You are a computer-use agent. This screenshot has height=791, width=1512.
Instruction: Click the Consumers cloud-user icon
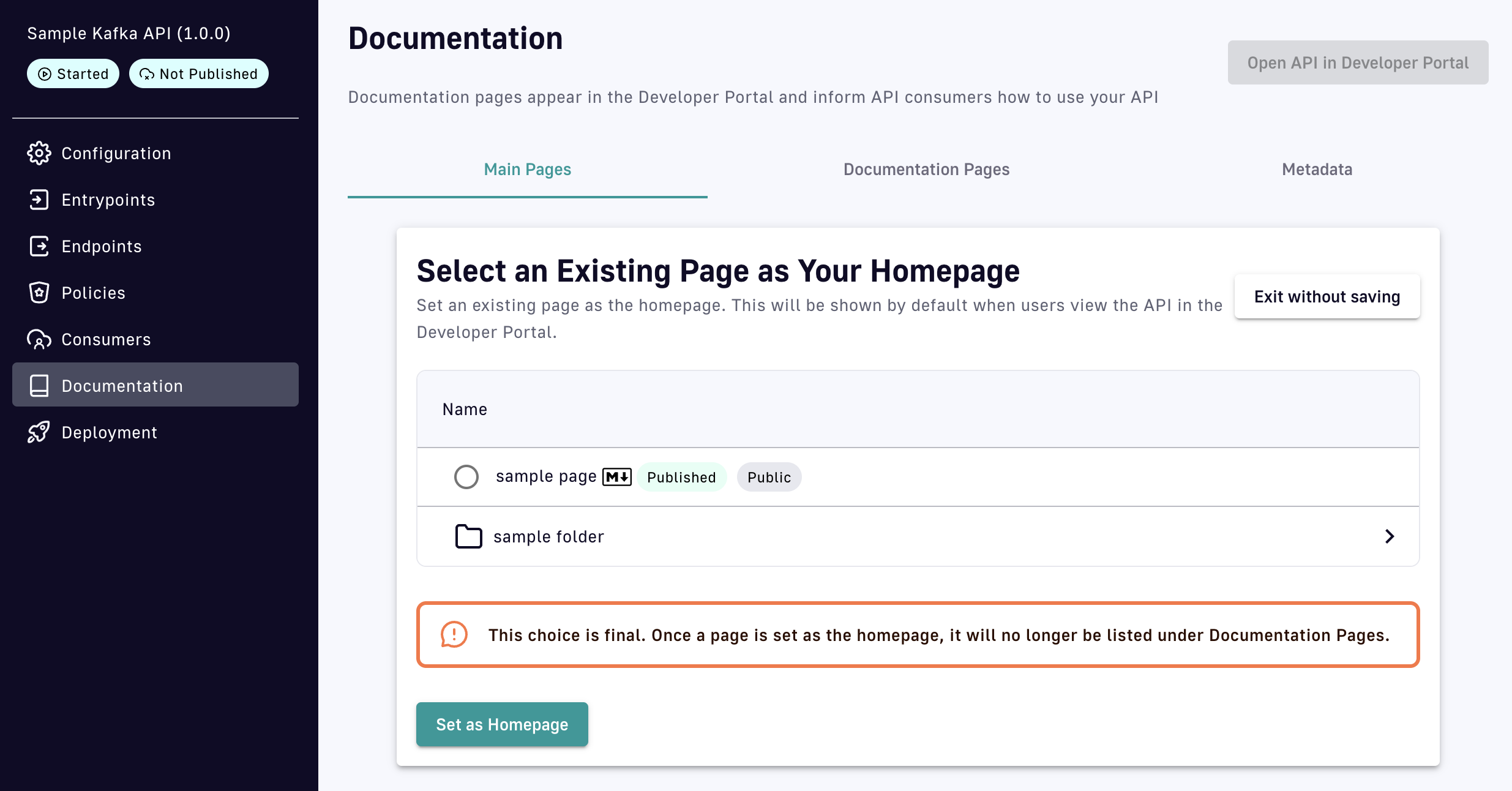(x=39, y=339)
